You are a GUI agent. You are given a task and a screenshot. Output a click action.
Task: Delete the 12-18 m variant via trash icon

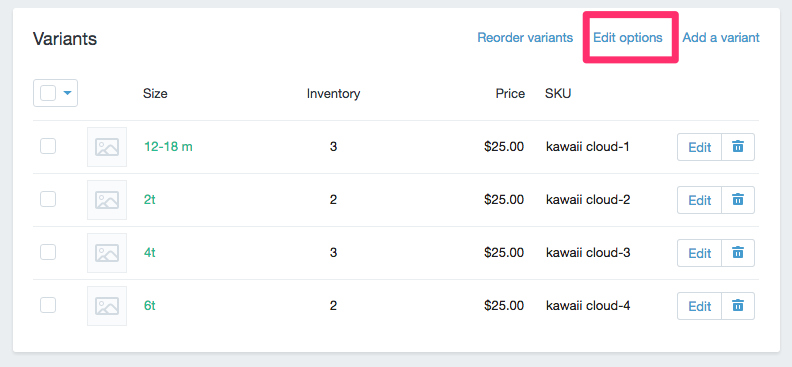[738, 147]
